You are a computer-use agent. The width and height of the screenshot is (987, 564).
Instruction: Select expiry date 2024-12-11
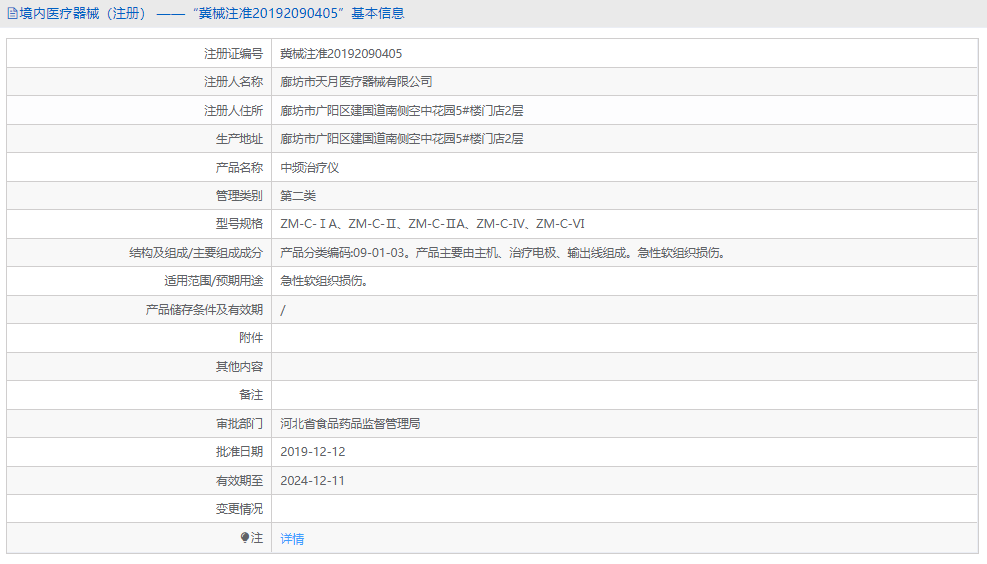(312, 480)
